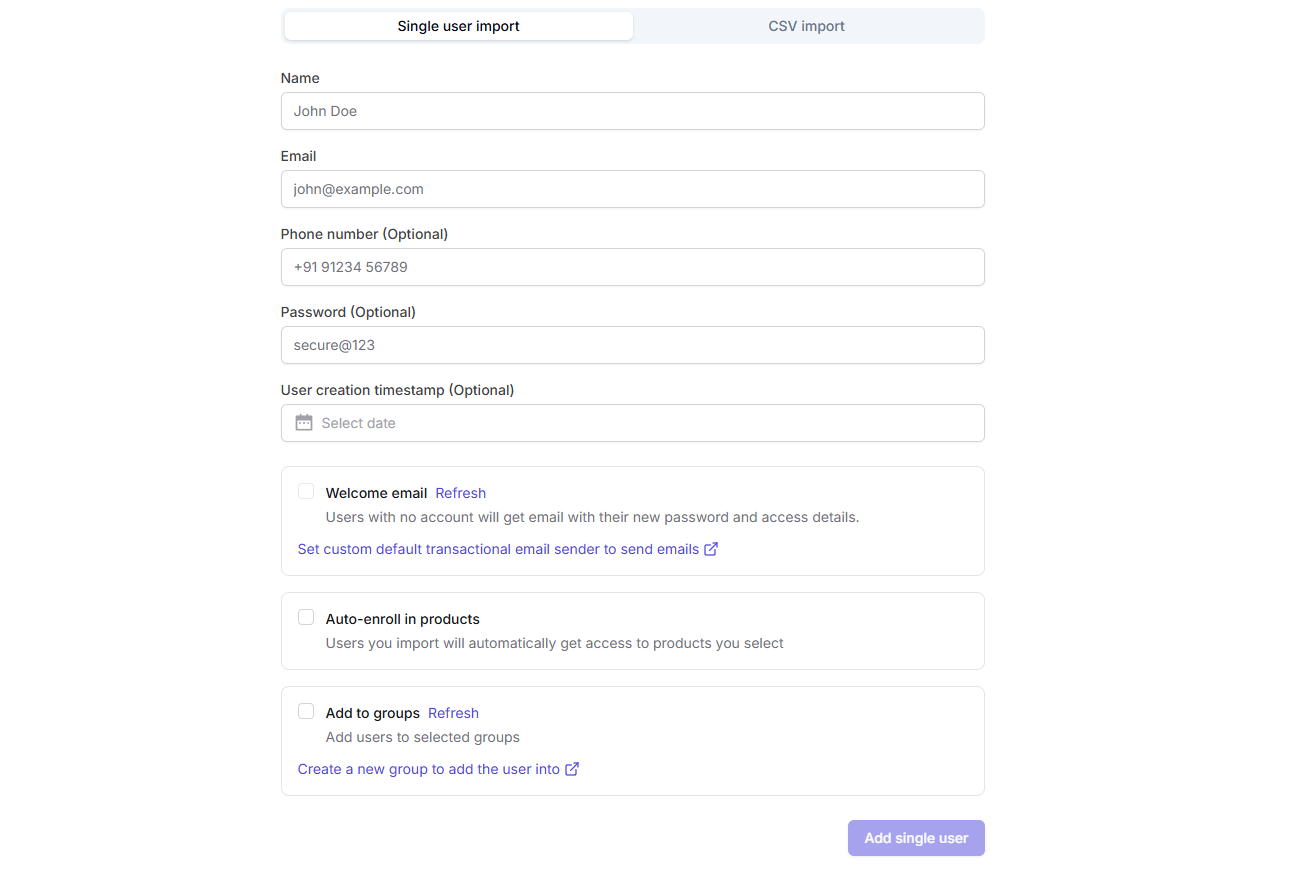
Task: Click into the Email input field
Action: click(632, 189)
